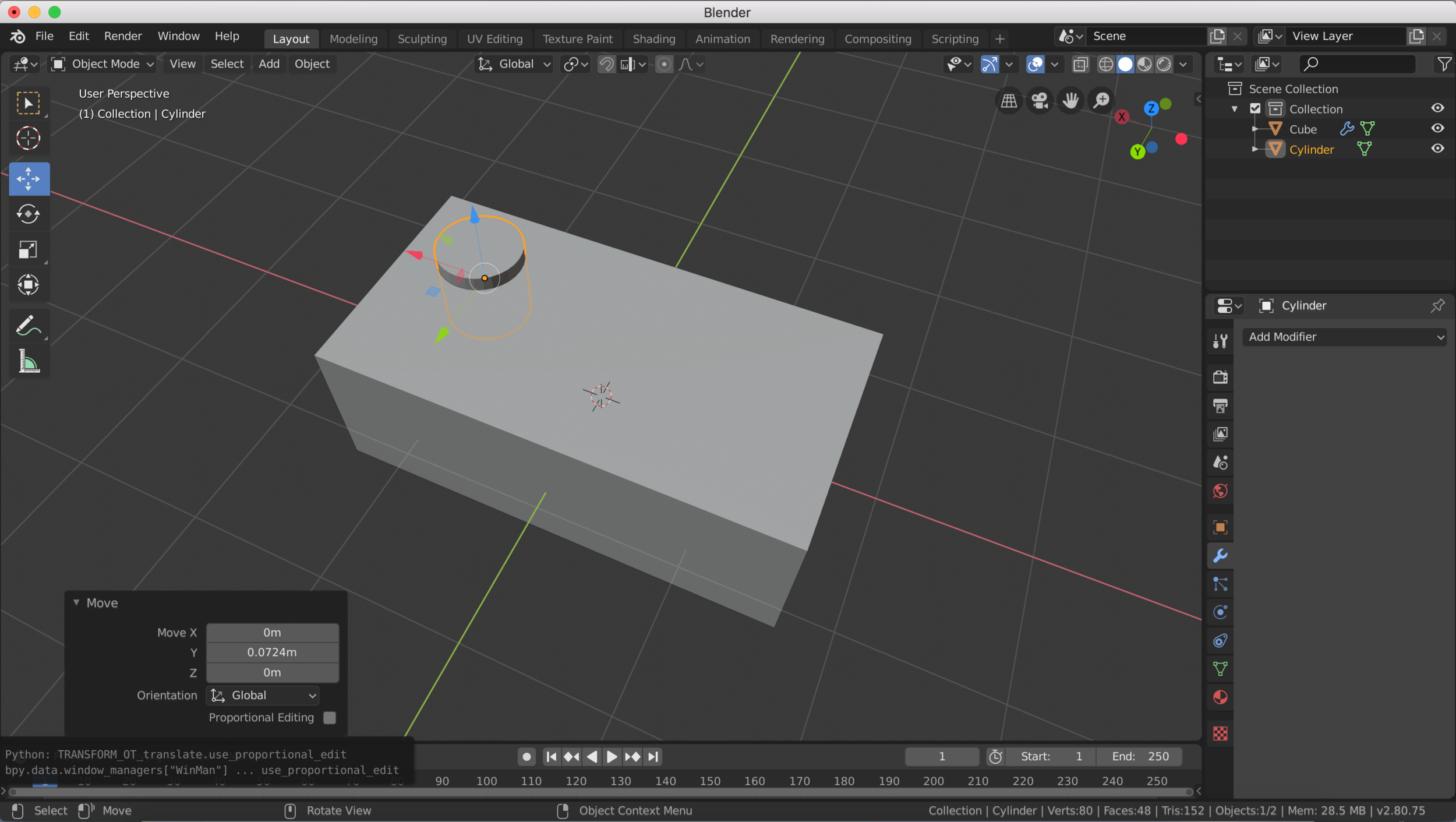This screenshot has height=822, width=1456.
Task: Activate the Transform tool
Action: 28,285
